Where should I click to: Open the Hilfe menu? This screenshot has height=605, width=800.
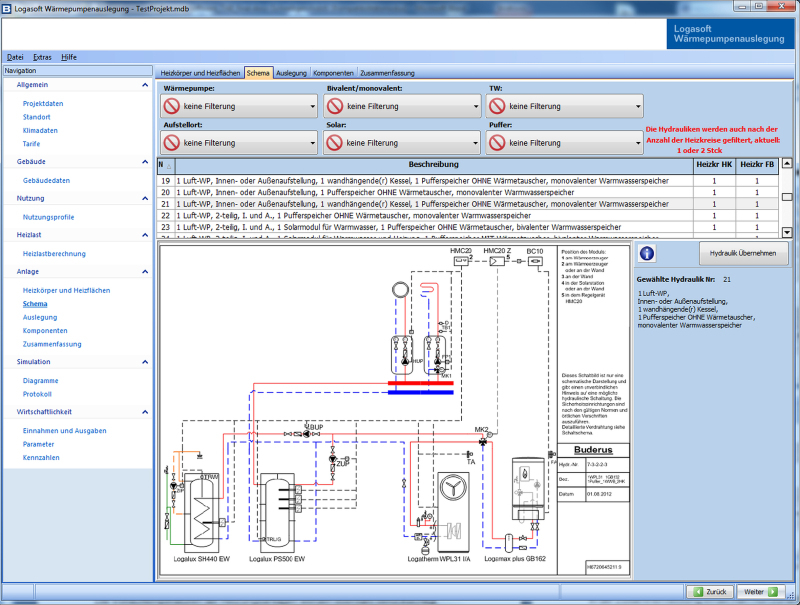tap(69, 57)
